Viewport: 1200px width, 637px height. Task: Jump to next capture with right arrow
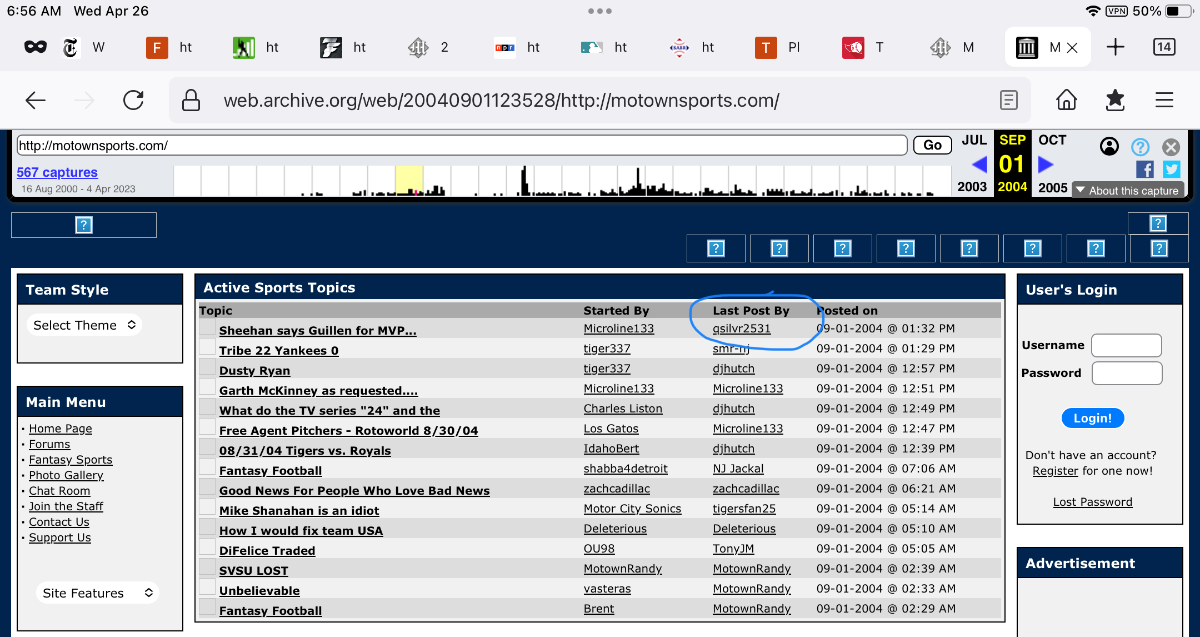coord(1046,164)
